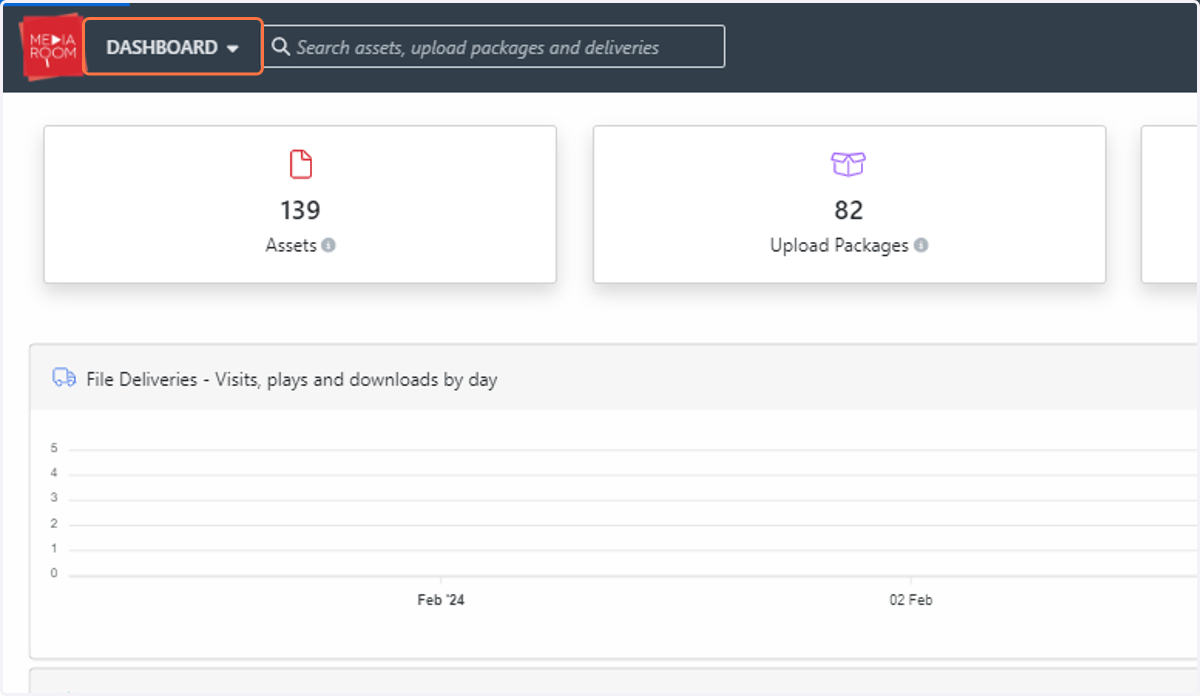Click the 02 Feb axis label
The height and width of the screenshot is (696, 1200).
click(911, 600)
